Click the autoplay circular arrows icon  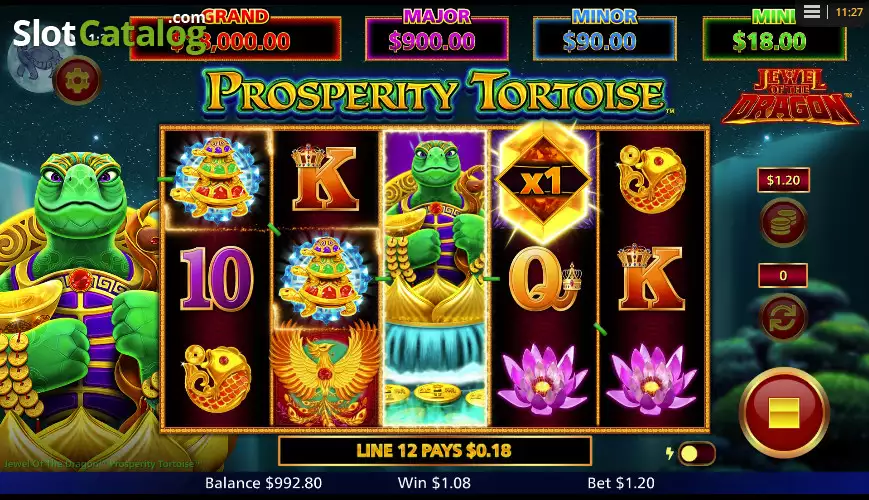783,318
